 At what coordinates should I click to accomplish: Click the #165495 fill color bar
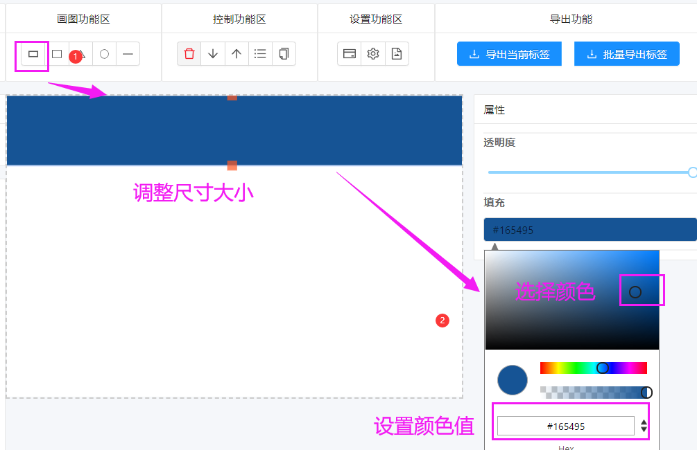tap(589, 230)
